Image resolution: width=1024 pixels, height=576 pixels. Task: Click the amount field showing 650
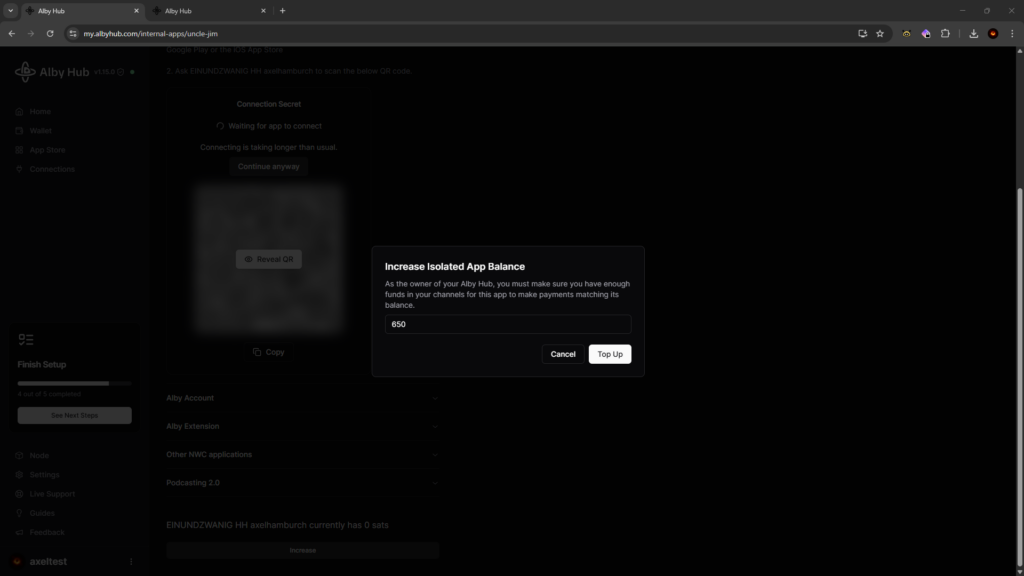(508, 324)
